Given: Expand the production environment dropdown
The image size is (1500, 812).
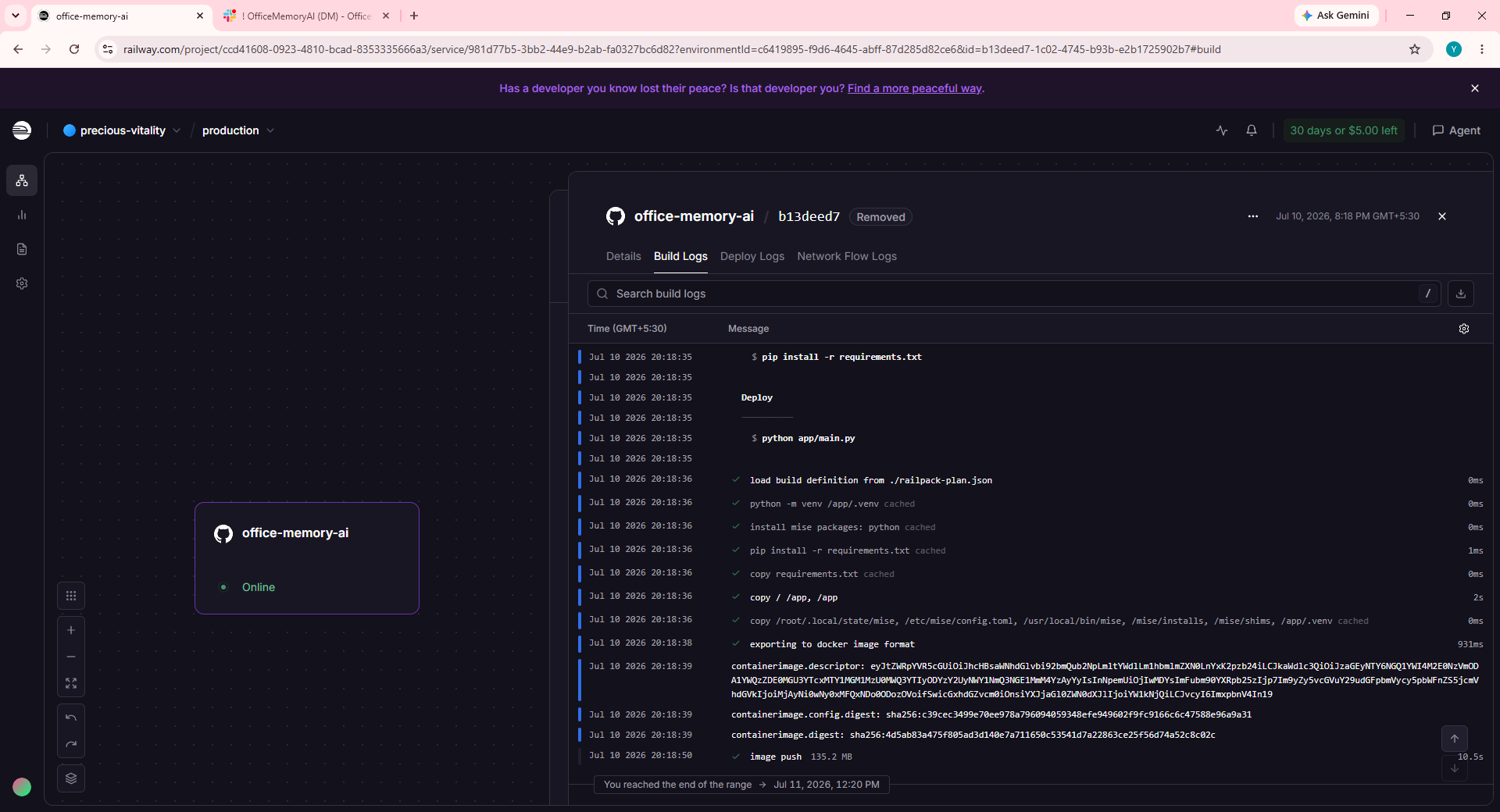Looking at the screenshot, I should tap(238, 130).
